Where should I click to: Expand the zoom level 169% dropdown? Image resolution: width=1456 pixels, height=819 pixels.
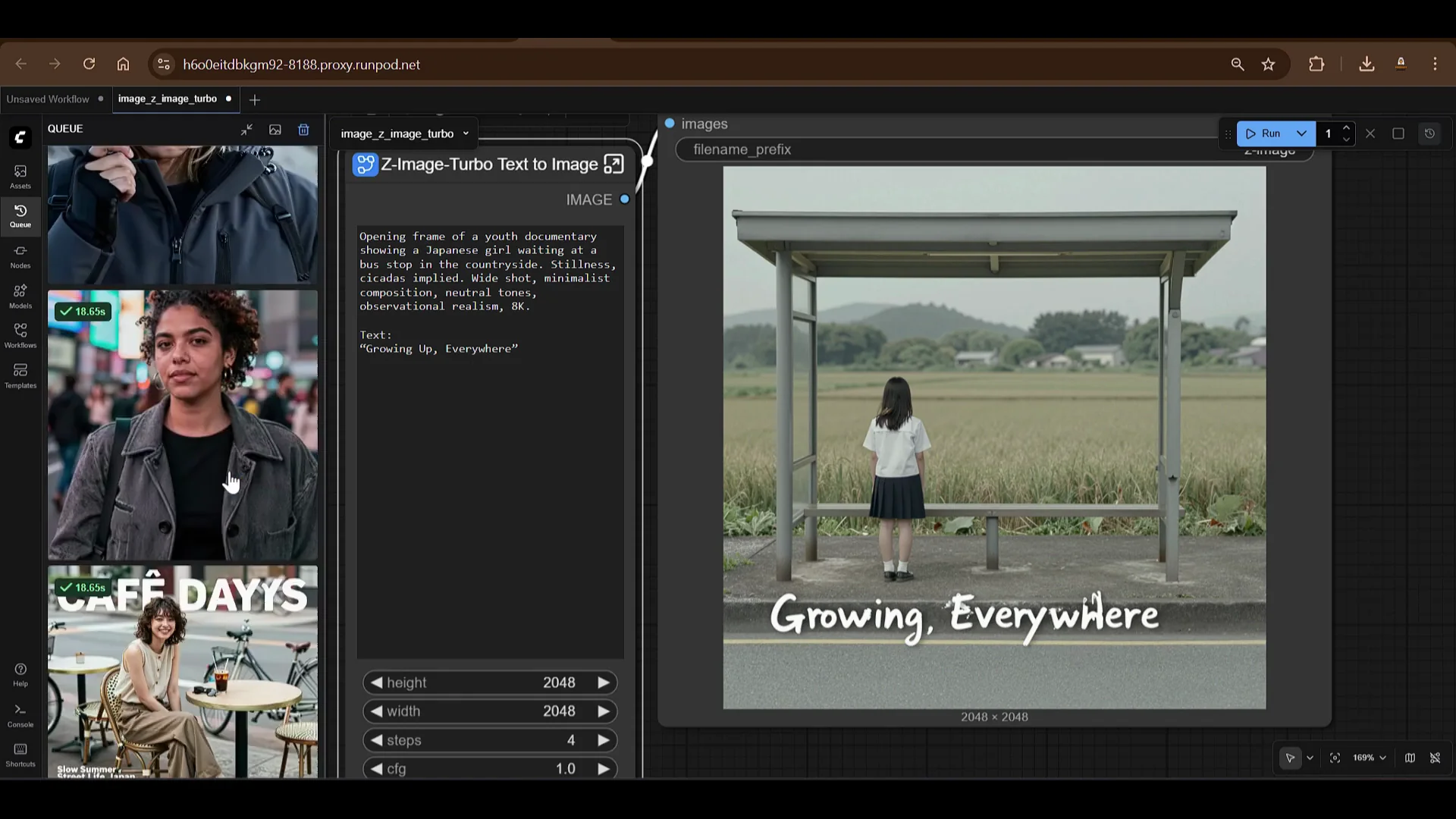tap(1382, 758)
